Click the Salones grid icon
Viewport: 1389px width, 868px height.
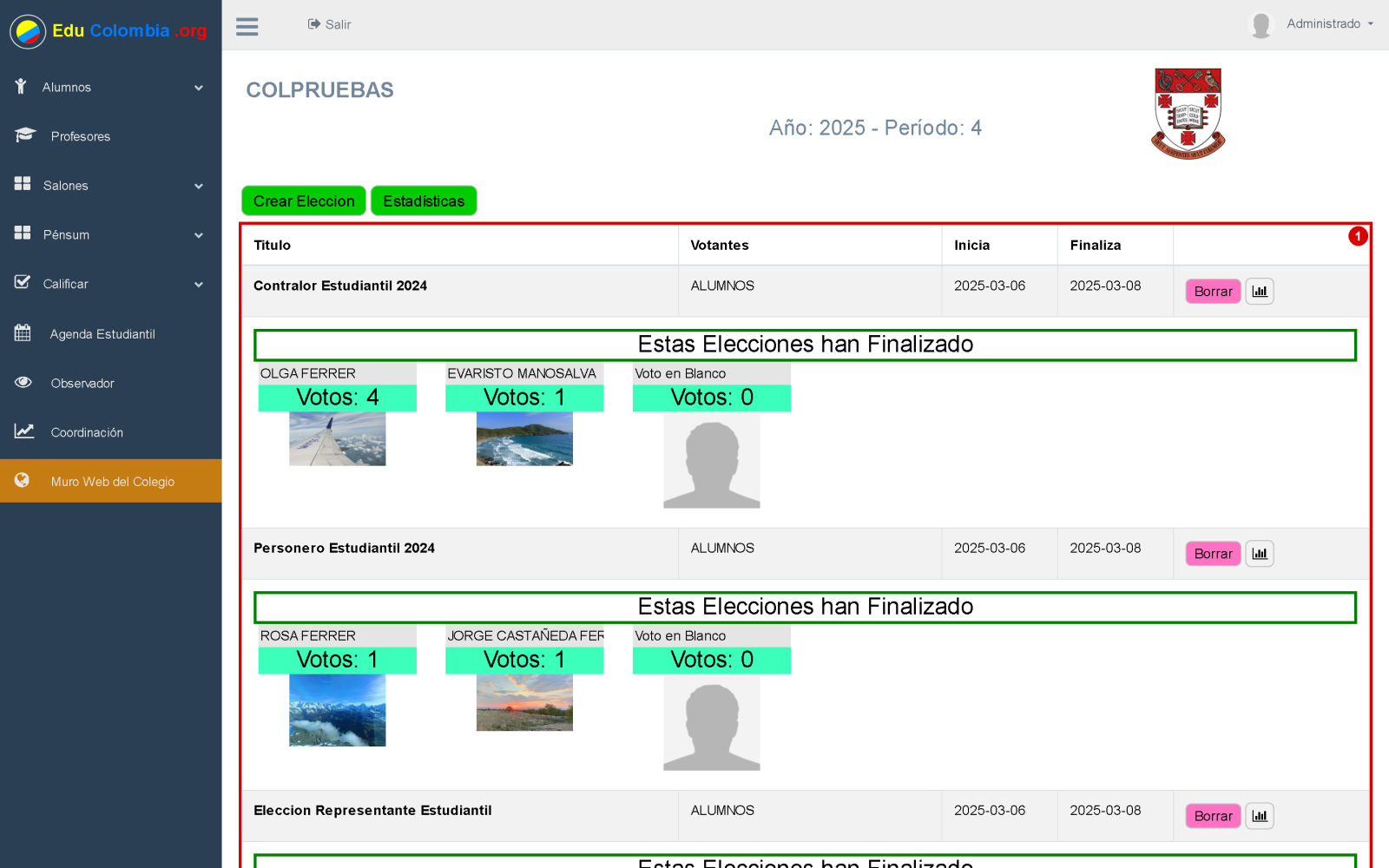click(x=23, y=184)
